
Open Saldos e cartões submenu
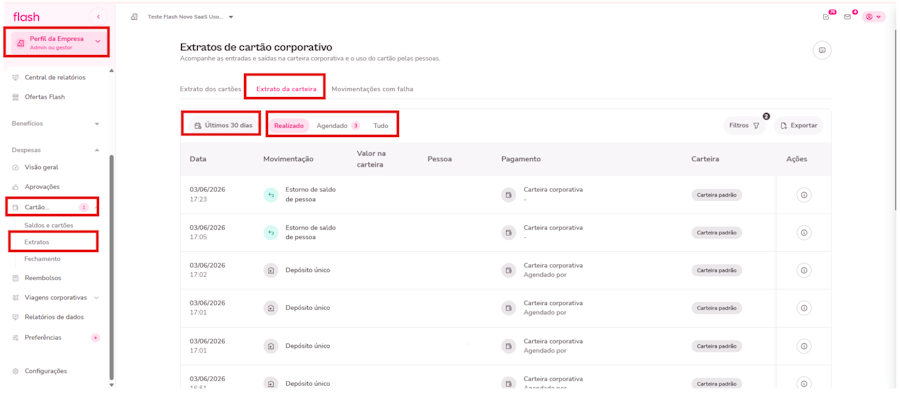(x=49, y=226)
